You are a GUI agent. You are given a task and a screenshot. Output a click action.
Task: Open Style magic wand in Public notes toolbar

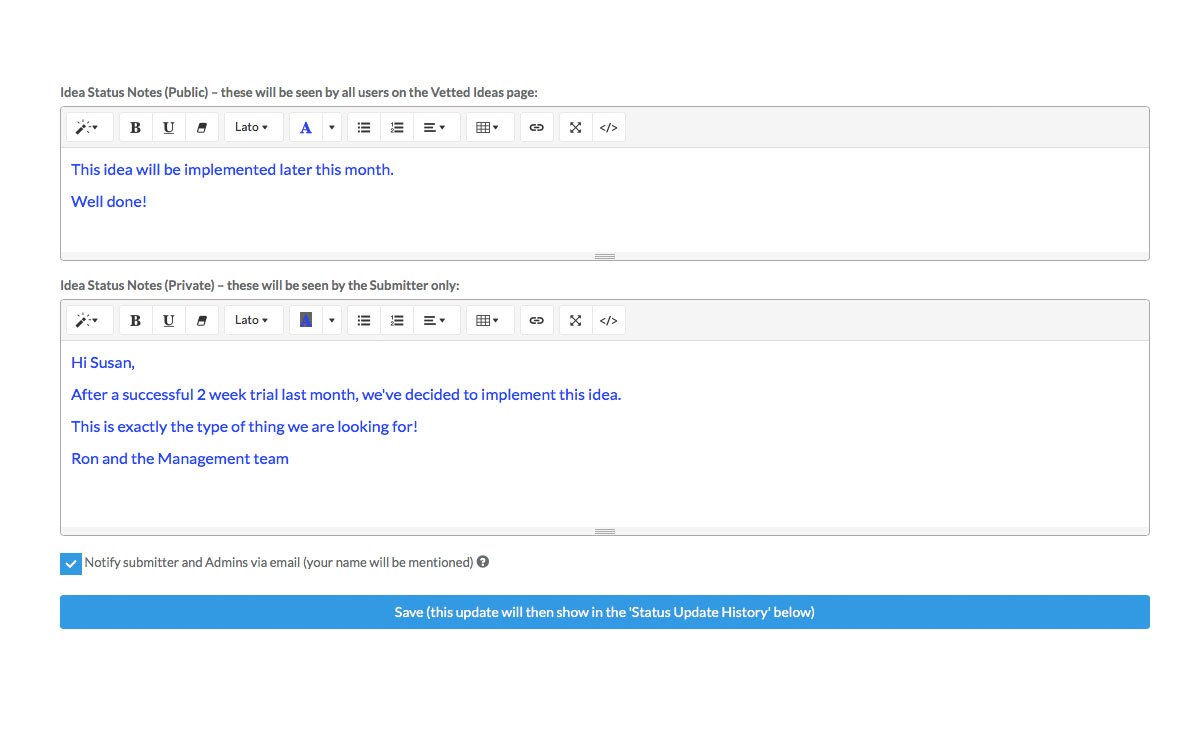(x=89, y=127)
